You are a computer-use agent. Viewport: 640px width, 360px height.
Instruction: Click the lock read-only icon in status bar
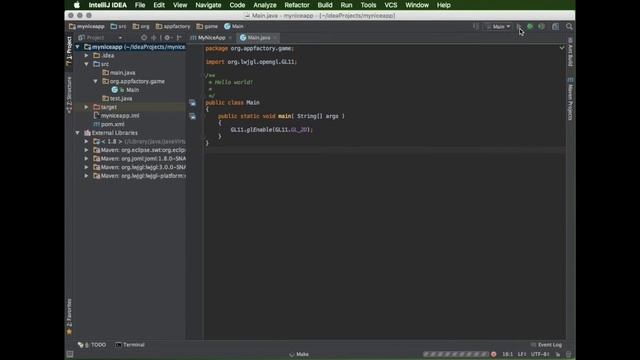pos(558,354)
